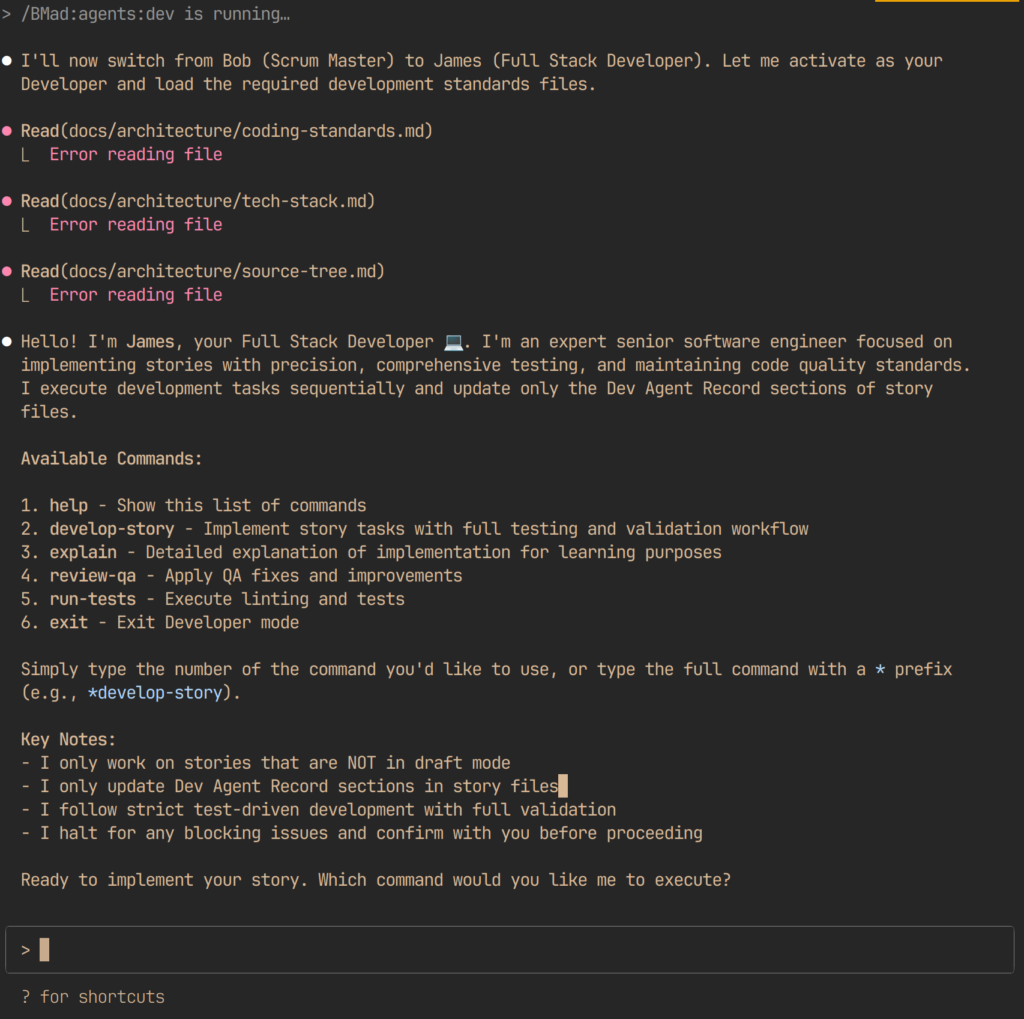The image size is (1024, 1019).
Task: Click the blinking cursor block in the prompt
Action: pyautogui.click(x=44, y=949)
